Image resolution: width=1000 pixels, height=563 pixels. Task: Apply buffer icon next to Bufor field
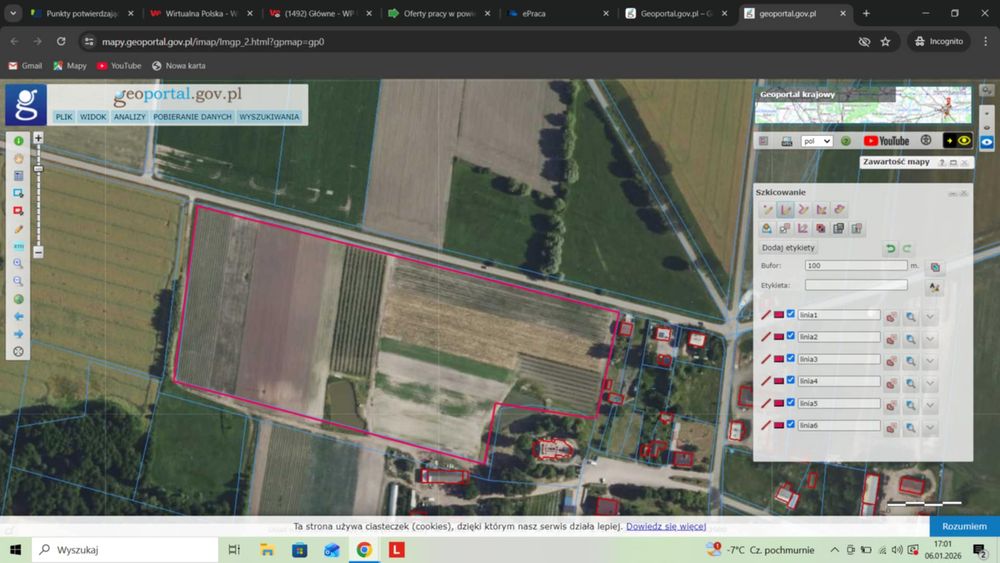(935, 267)
